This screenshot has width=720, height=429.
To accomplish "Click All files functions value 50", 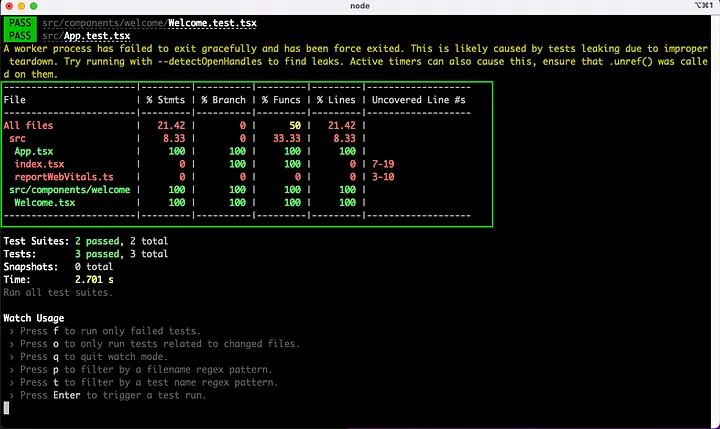I will tap(295, 125).
